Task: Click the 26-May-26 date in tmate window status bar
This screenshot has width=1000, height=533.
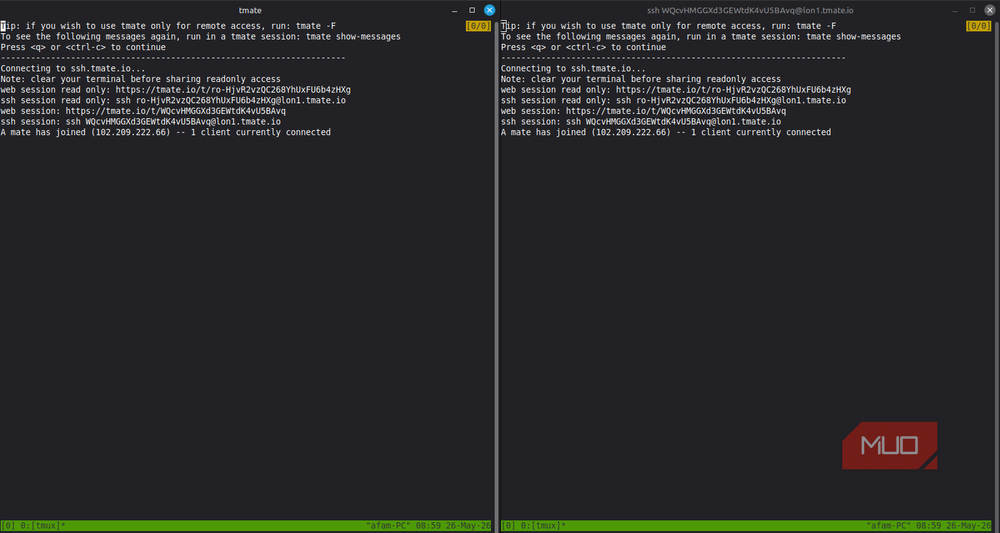Action: [x=468, y=526]
